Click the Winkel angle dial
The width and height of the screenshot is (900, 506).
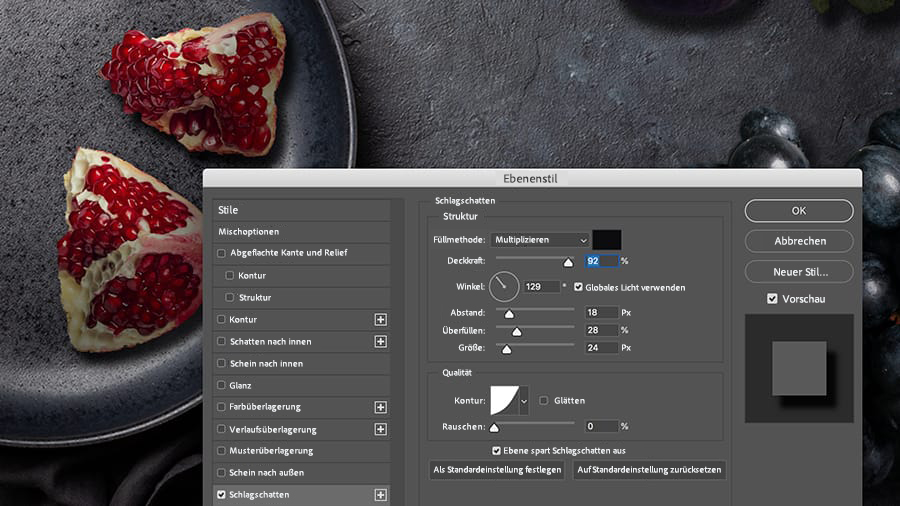504,286
